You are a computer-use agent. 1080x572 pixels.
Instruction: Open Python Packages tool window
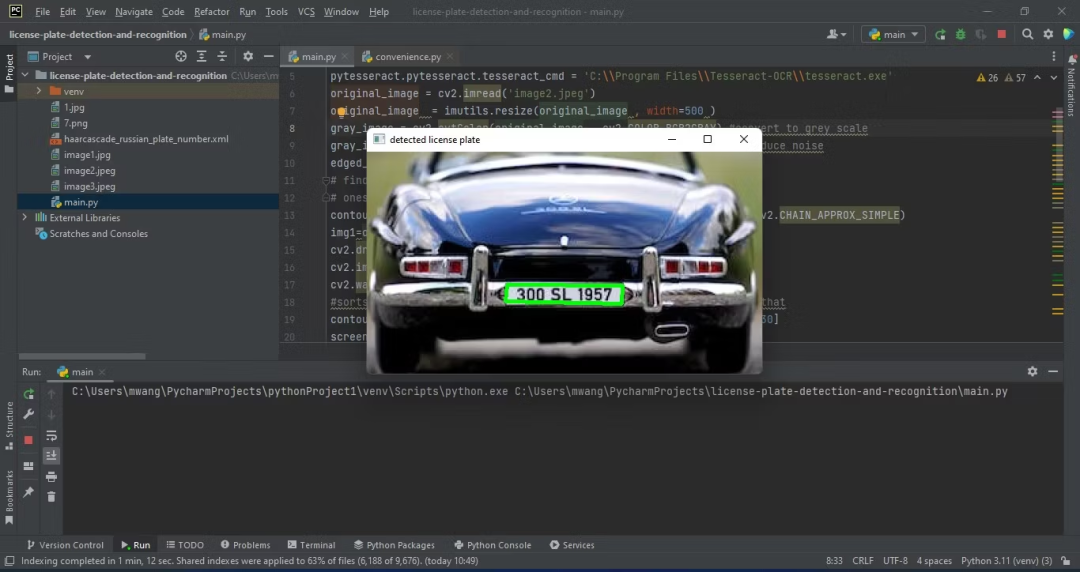(394, 545)
